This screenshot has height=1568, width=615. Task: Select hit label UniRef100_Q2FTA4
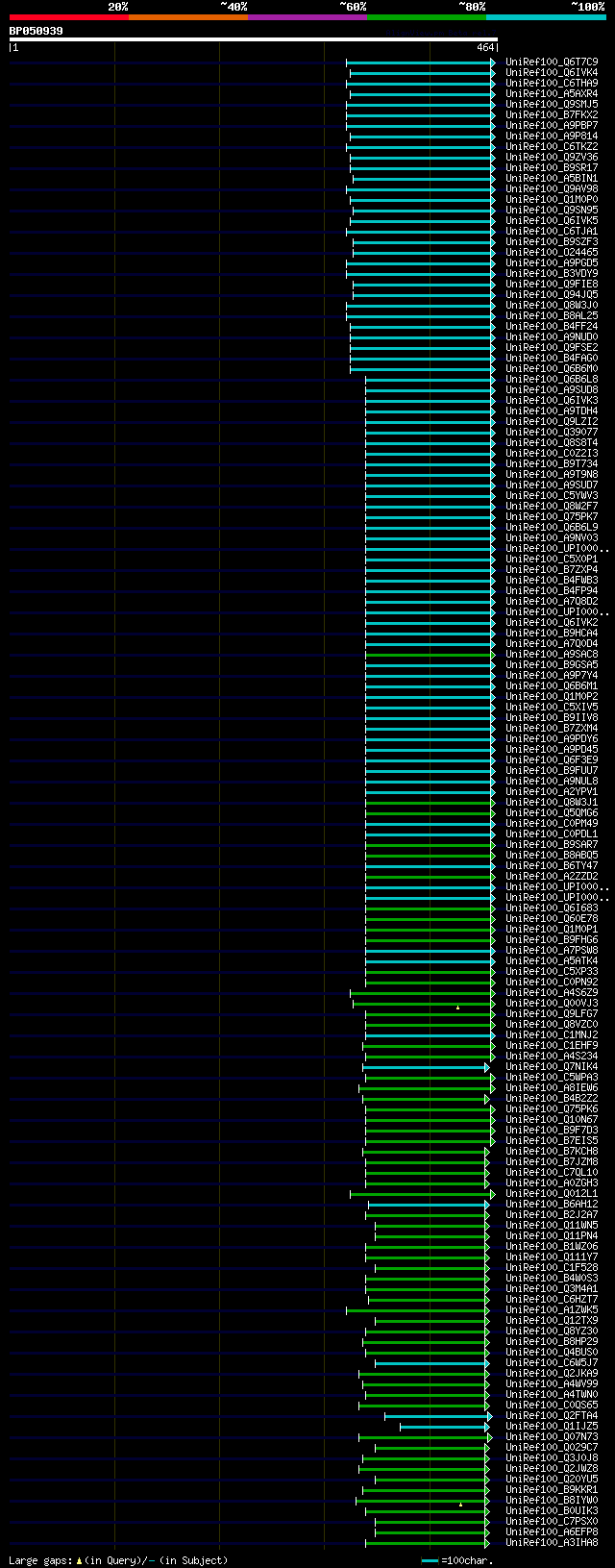click(552, 1415)
